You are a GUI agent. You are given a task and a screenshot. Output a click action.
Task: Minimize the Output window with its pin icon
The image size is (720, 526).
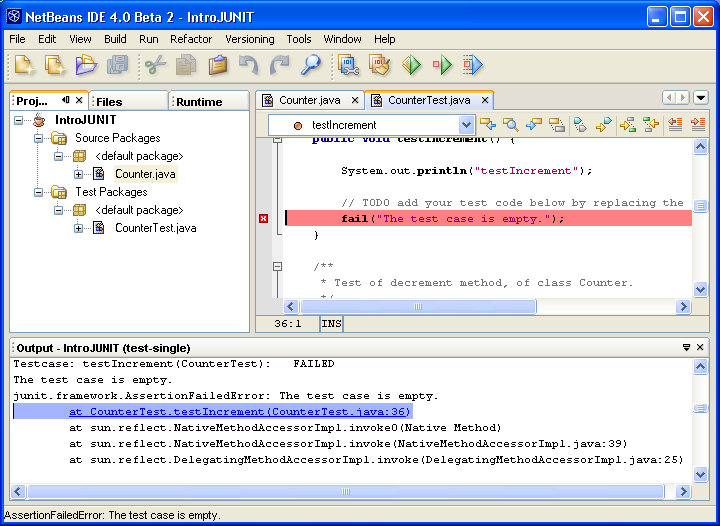(686, 347)
